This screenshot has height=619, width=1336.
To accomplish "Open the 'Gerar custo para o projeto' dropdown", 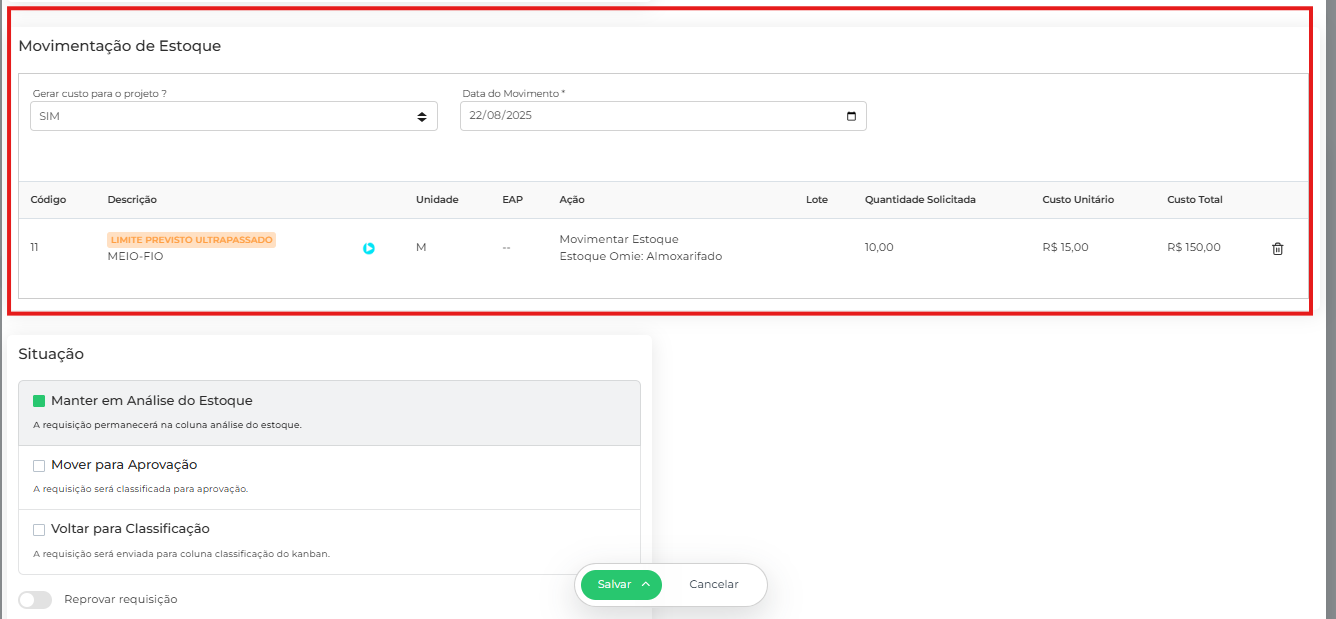I will (233, 116).
